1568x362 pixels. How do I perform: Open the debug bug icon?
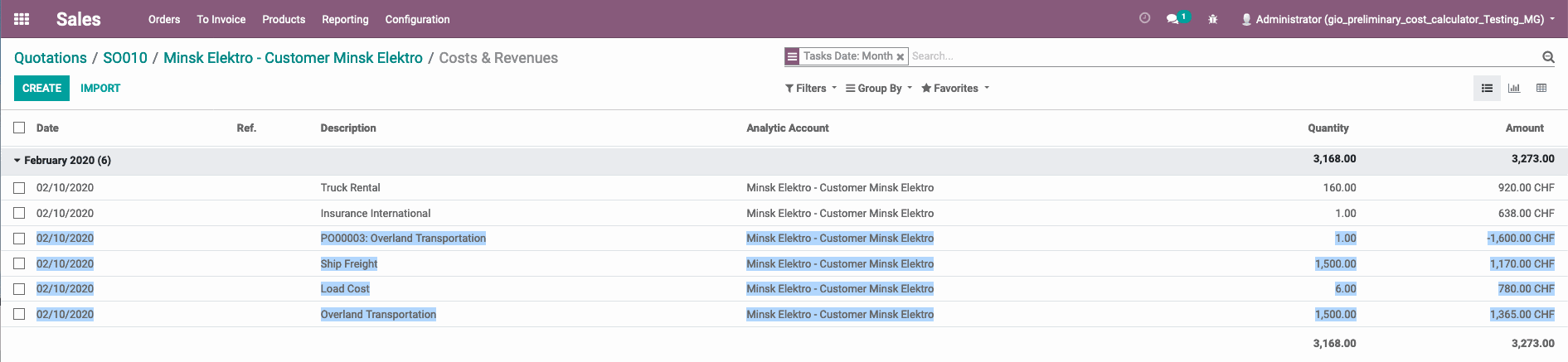click(1212, 19)
